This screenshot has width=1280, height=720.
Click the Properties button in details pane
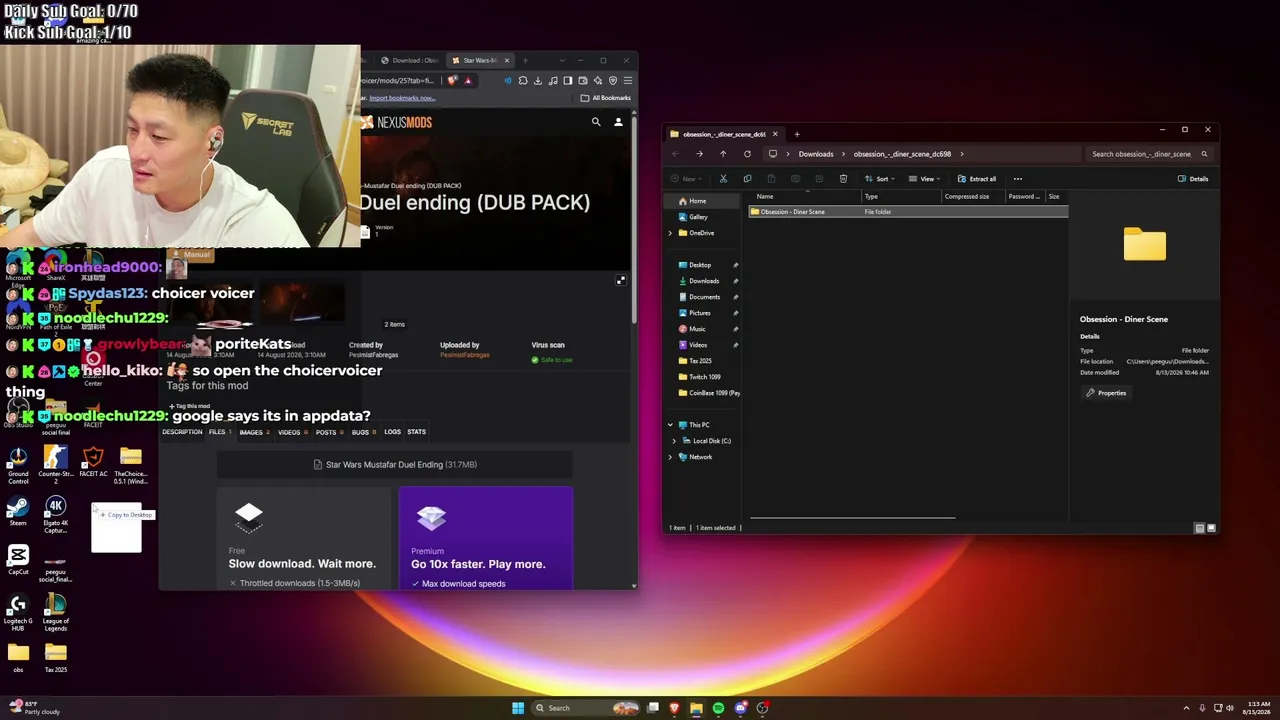[x=1106, y=393]
